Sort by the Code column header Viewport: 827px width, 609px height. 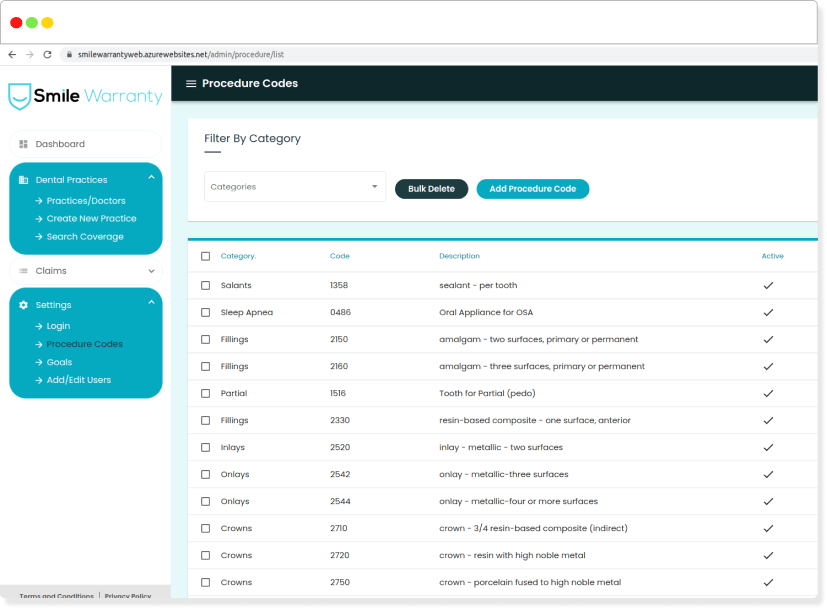340,256
